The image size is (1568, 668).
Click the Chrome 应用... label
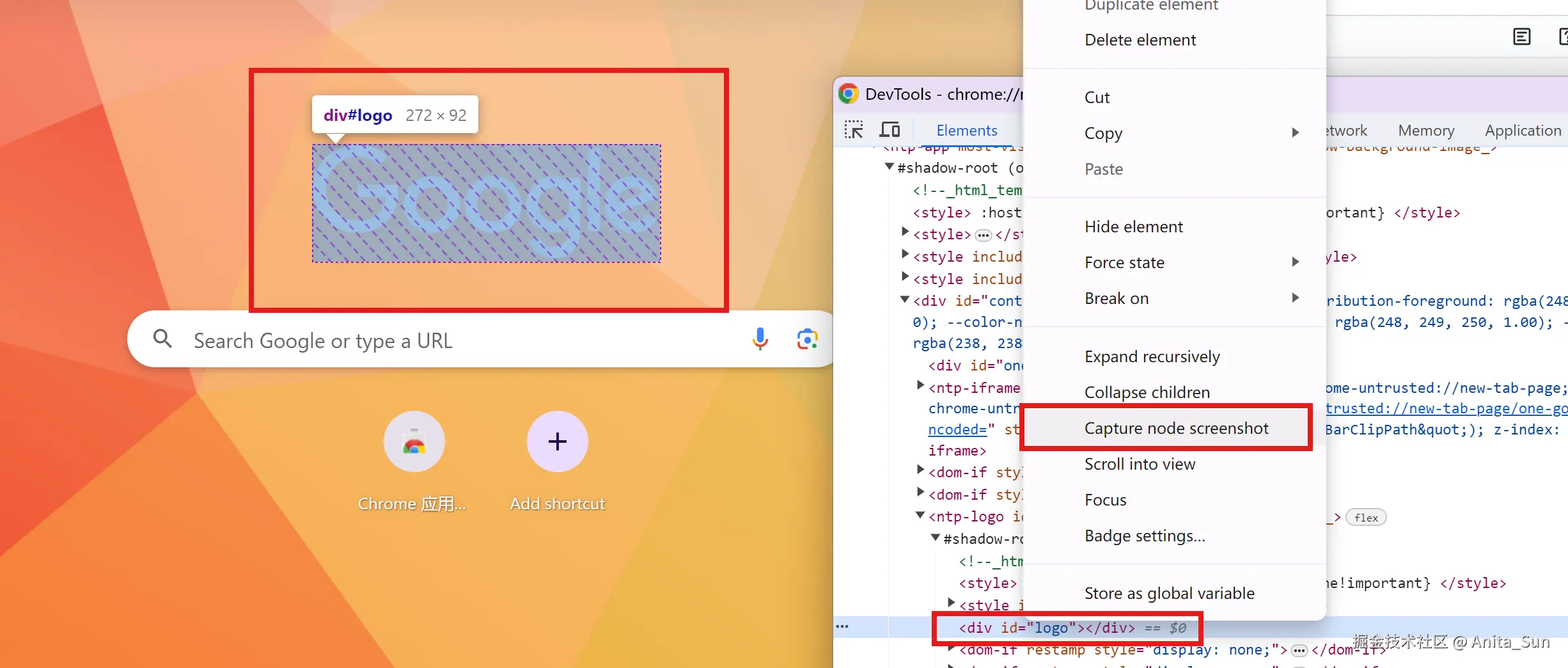coord(412,504)
